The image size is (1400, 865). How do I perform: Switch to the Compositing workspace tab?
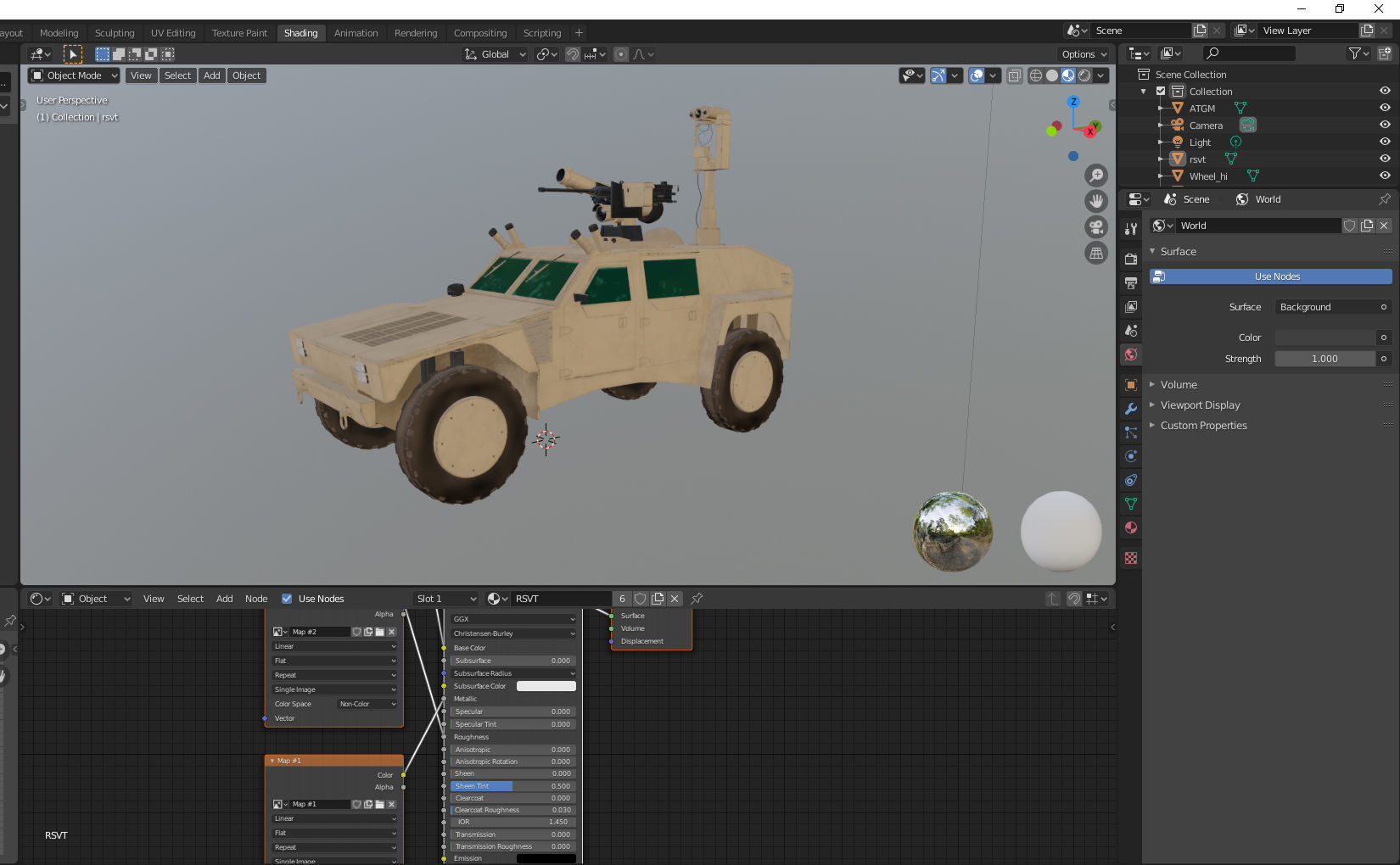tap(480, 33)
